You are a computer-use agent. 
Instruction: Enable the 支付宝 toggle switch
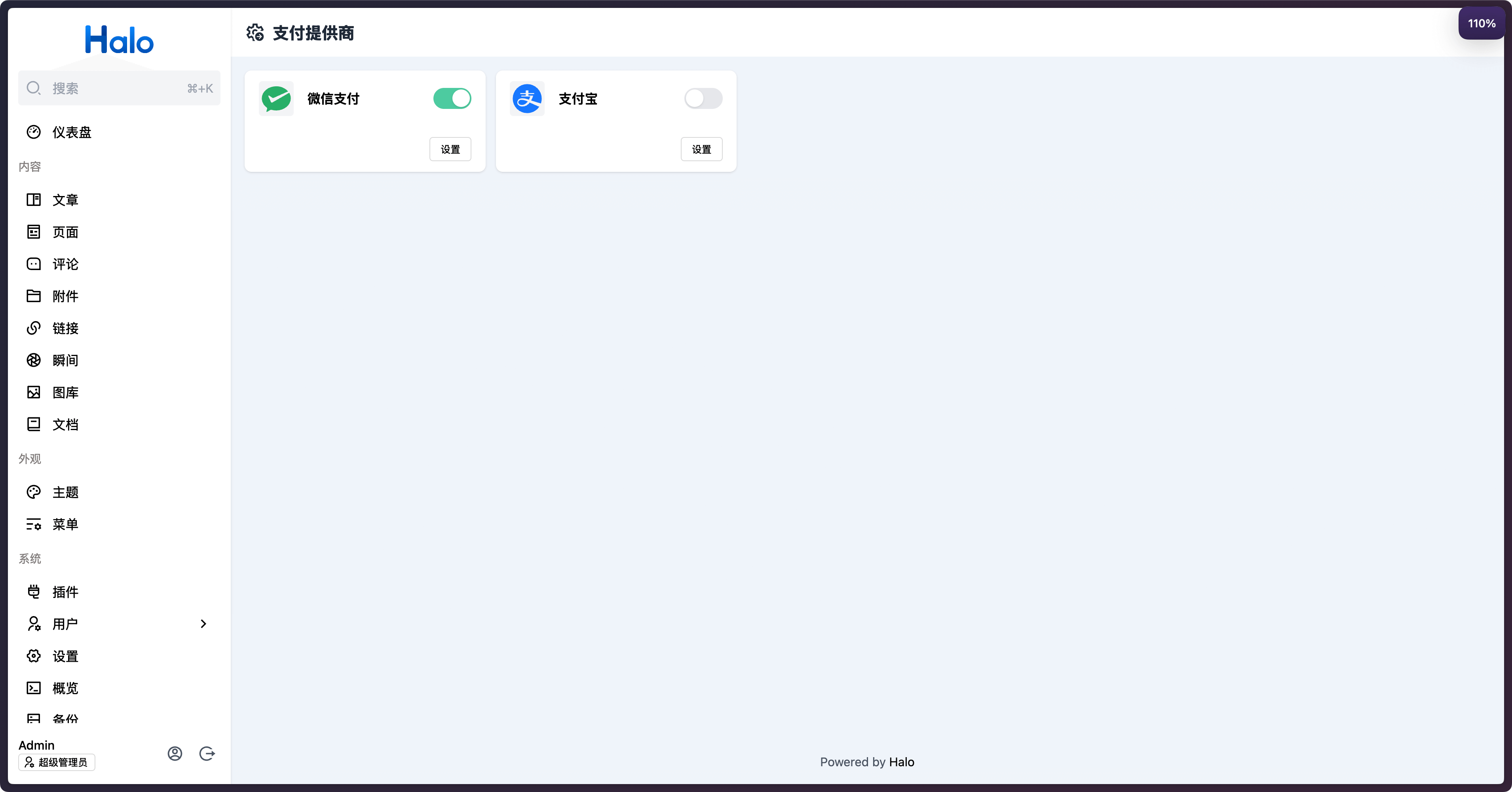tap(703, 99)
